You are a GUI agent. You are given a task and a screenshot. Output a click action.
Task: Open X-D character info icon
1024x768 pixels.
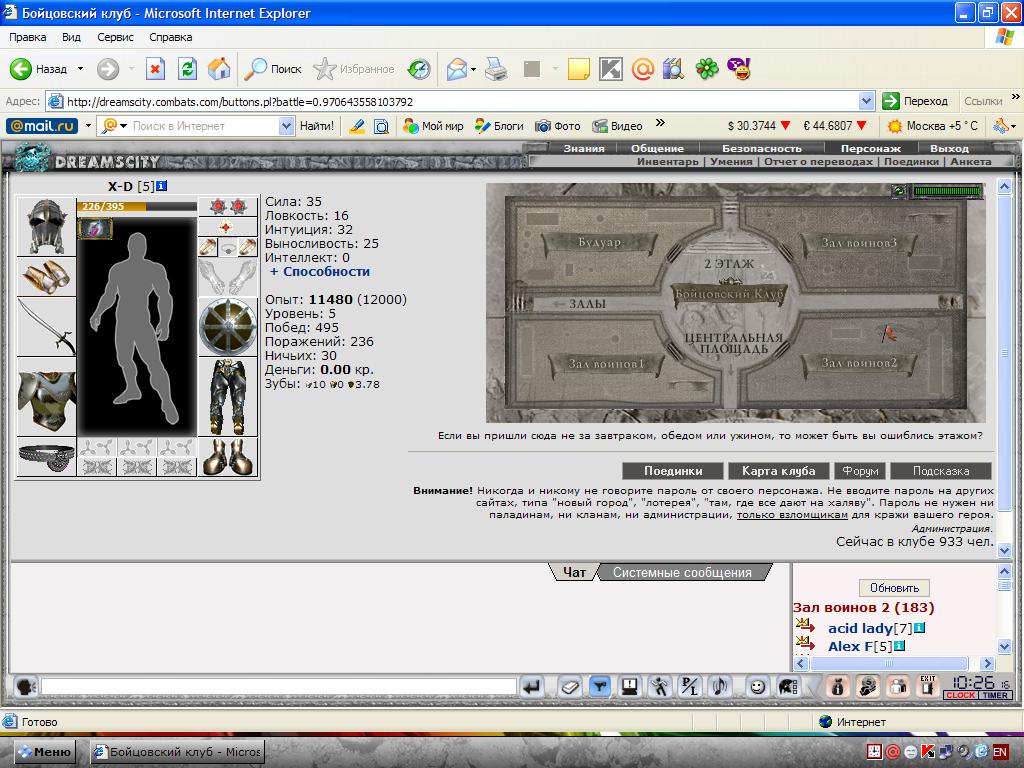pyautogui.click(x=161, y=186)
